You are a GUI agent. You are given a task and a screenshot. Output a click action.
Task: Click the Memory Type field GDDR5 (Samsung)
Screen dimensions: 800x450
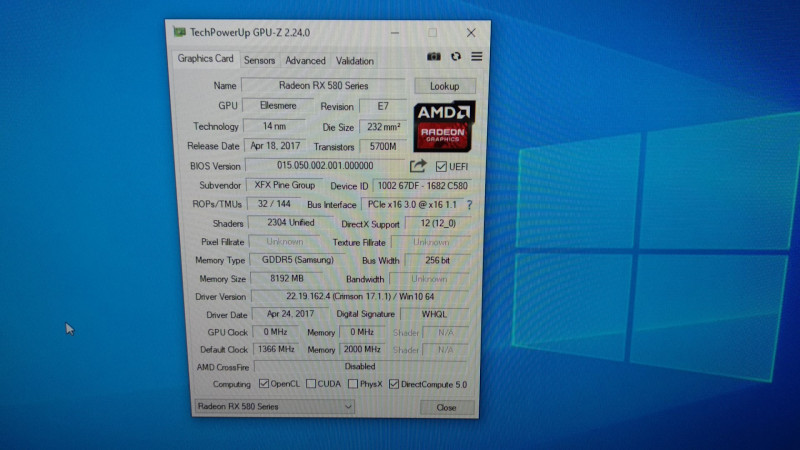tap(297, 260)
